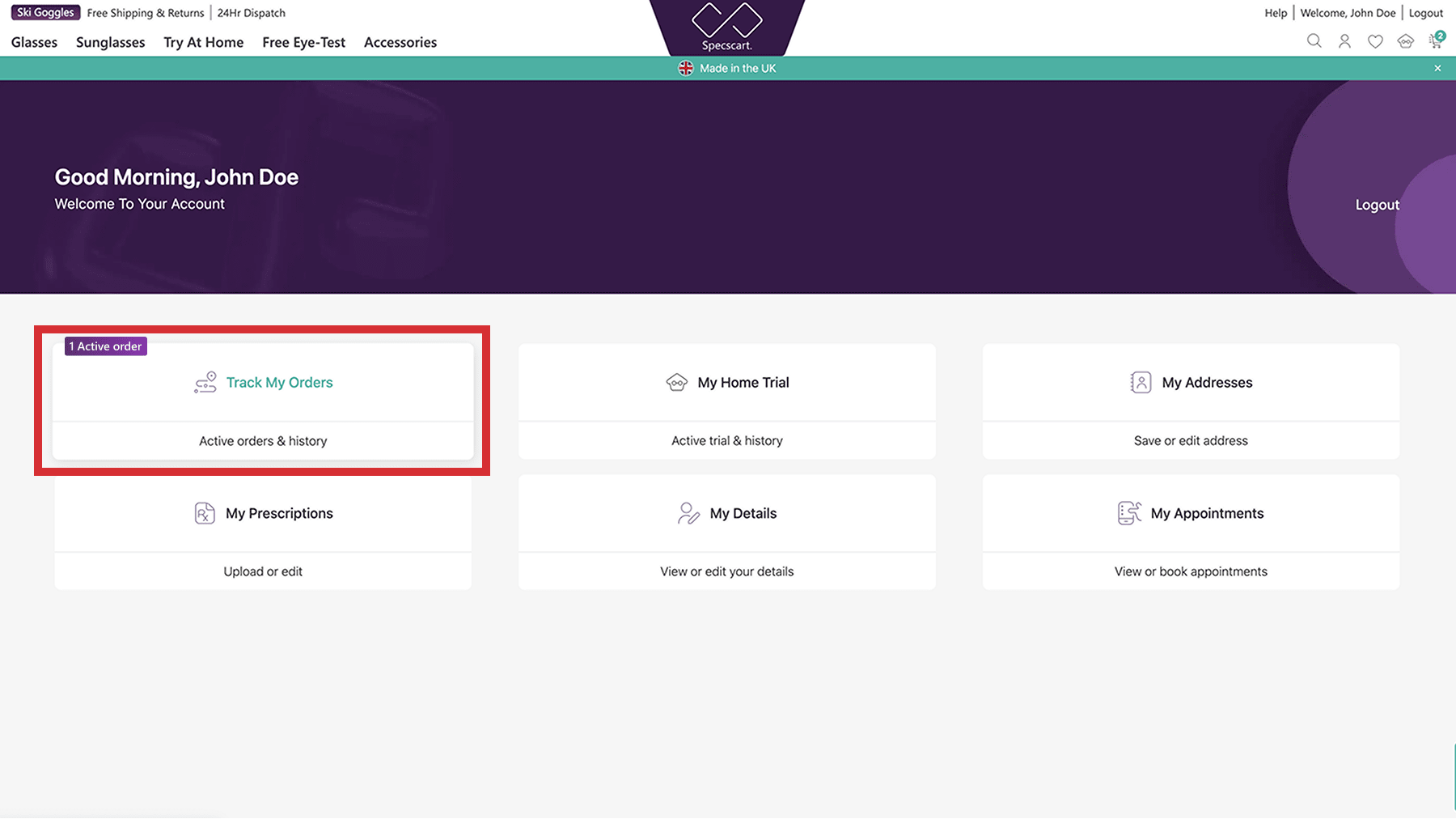The width and height of the screenshot is (1456, 819).
Task: Click the My Details person icon
Action: [688, 512]
